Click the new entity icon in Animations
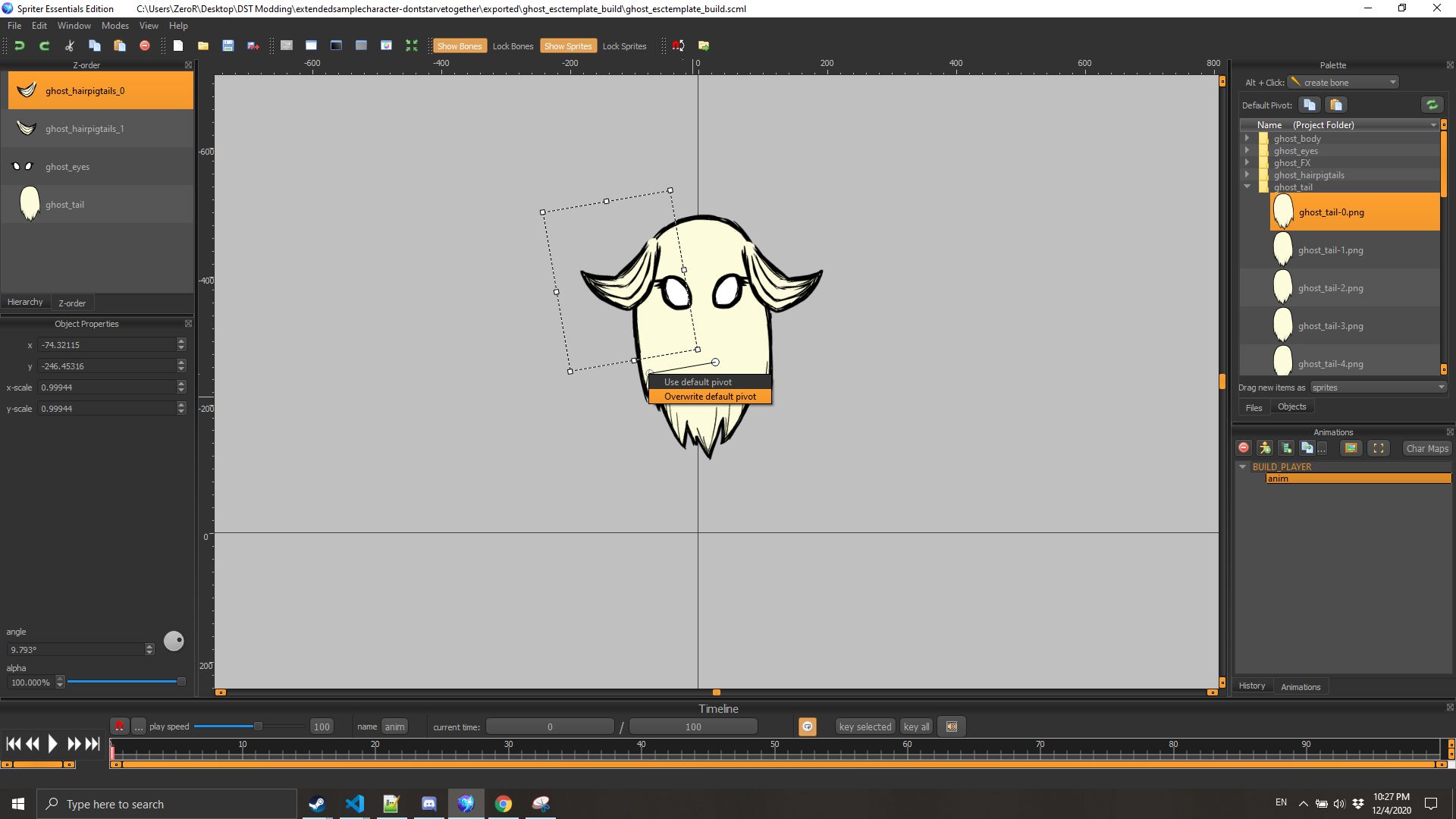The image size is (1456, 819). tap(1264, 448)
